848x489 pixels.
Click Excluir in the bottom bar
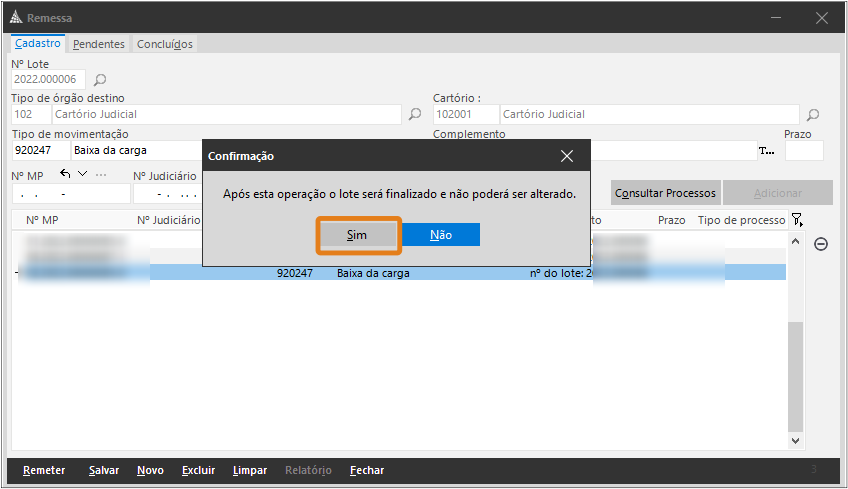(198, 471)
